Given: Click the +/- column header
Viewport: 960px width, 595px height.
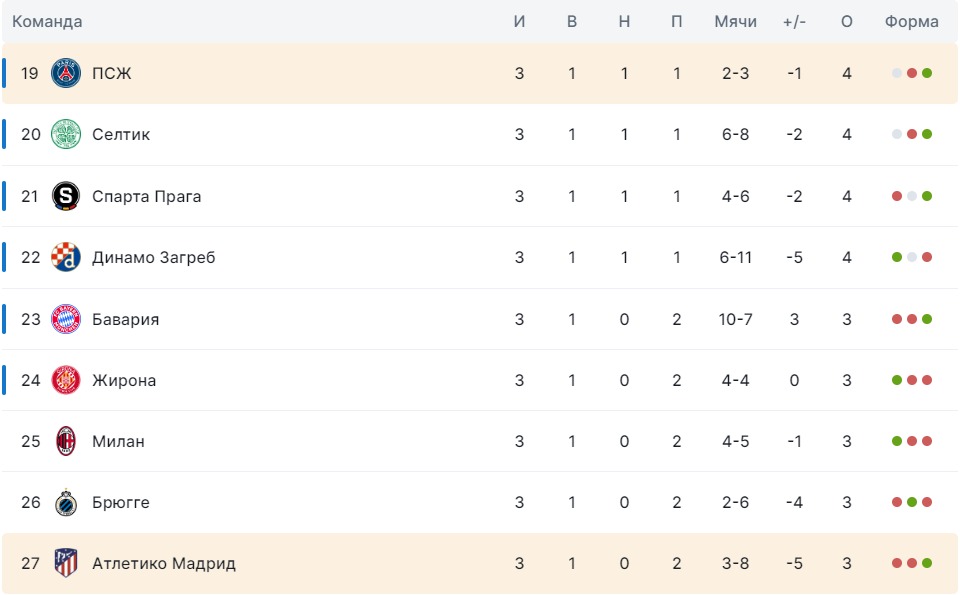Looking at the screenshot, I should (794, 22).
